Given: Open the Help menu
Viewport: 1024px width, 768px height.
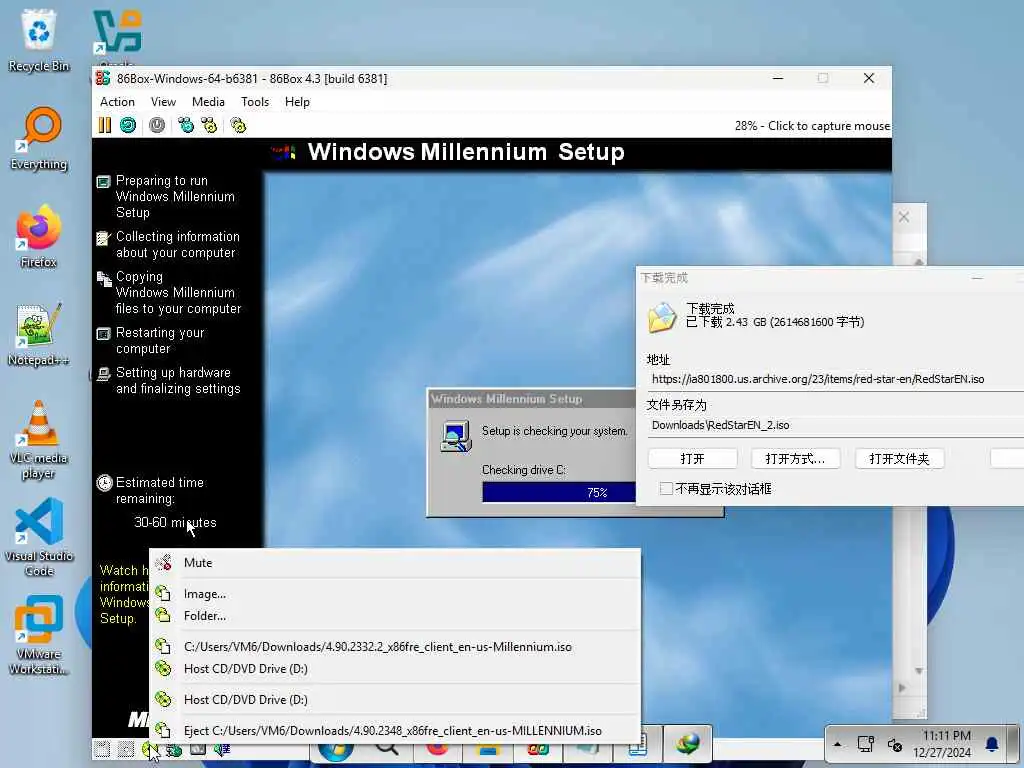Looking at the screenshot, I should [x=297, y=102].
